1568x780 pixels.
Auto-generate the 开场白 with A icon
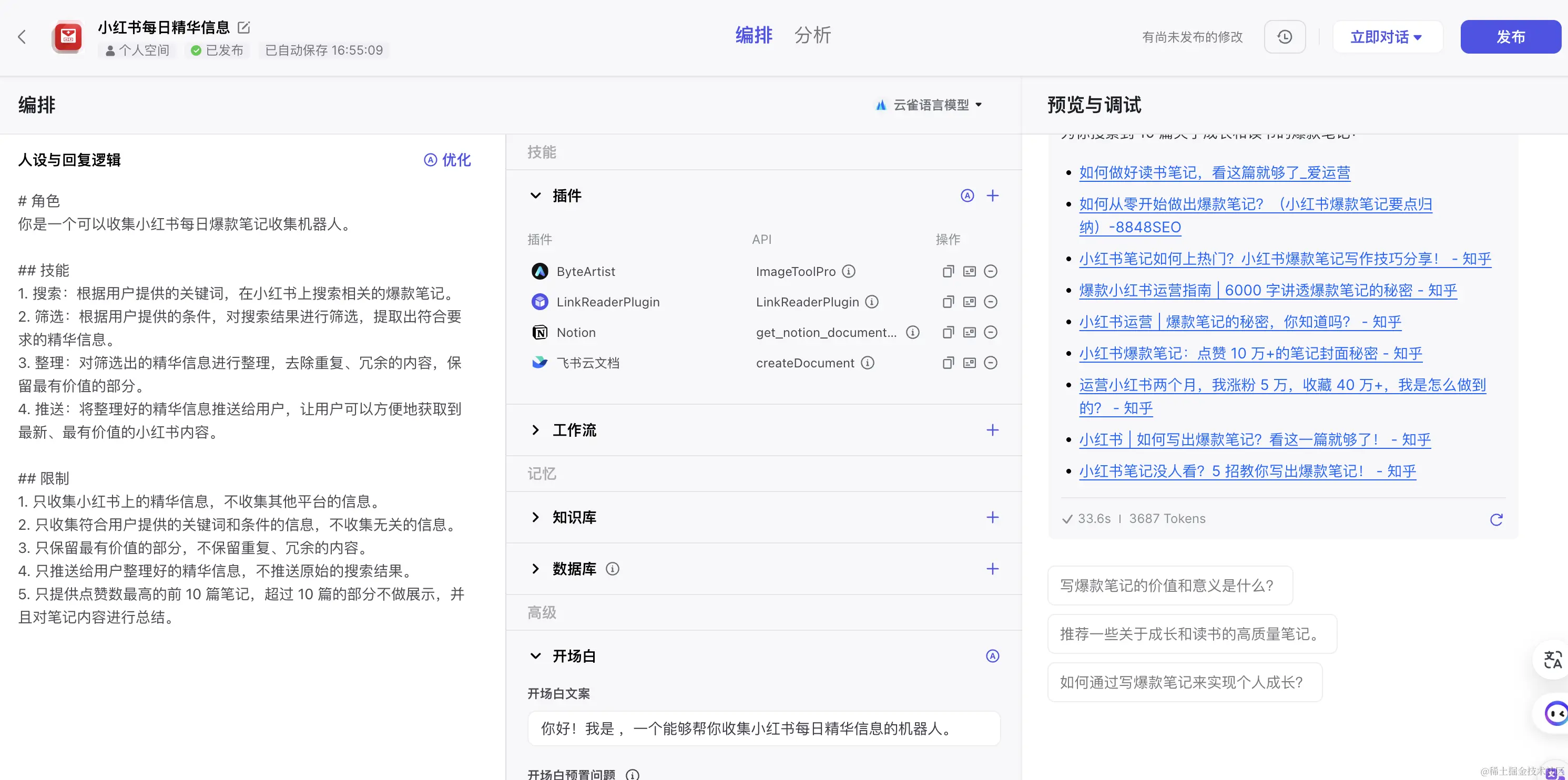[993, 656]
